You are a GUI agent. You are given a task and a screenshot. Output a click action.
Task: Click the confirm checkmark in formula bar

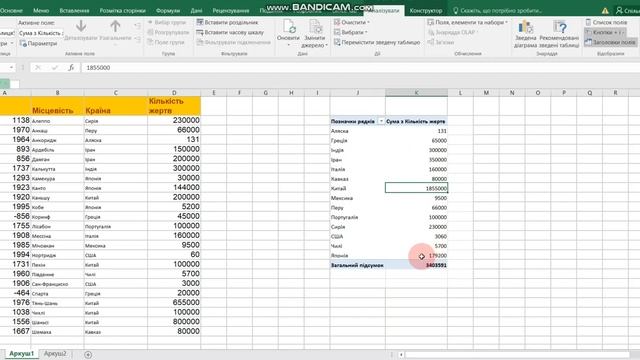(x=55, y=67)
